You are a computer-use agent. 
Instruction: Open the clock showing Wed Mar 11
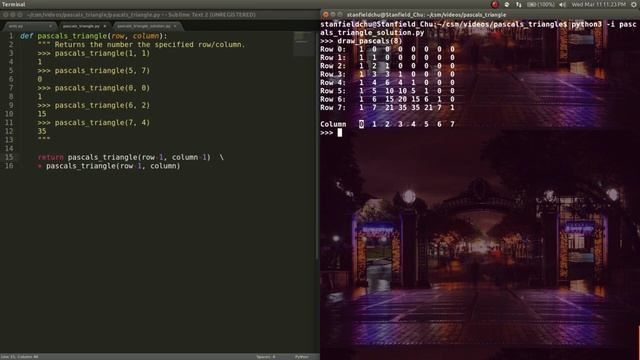point(599,4)
